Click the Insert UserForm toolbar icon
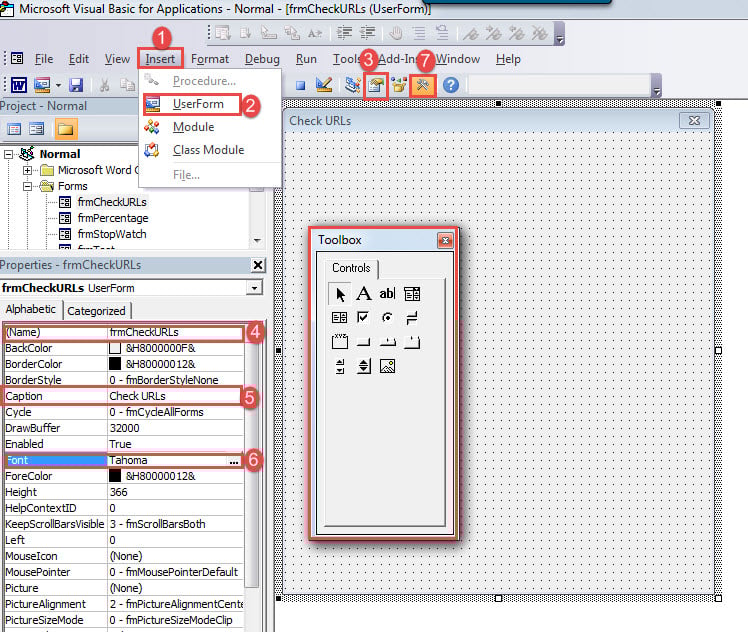This screenshot has height=632, width=748. point(42,85)
